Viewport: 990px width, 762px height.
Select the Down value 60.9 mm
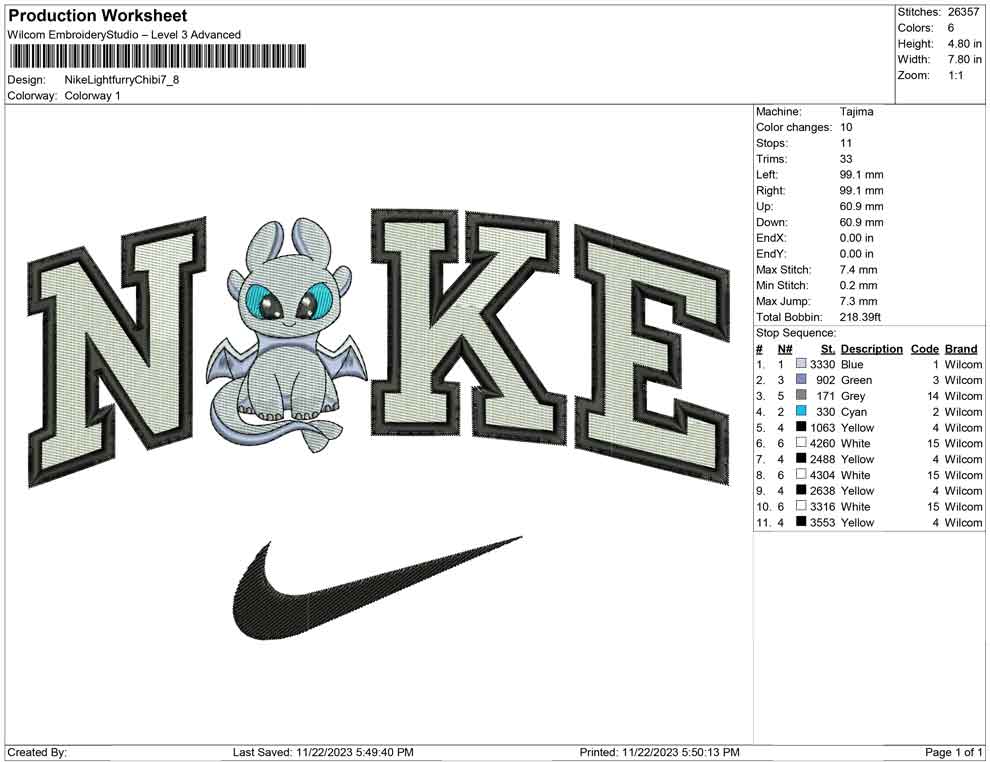(x=862, y=222)
